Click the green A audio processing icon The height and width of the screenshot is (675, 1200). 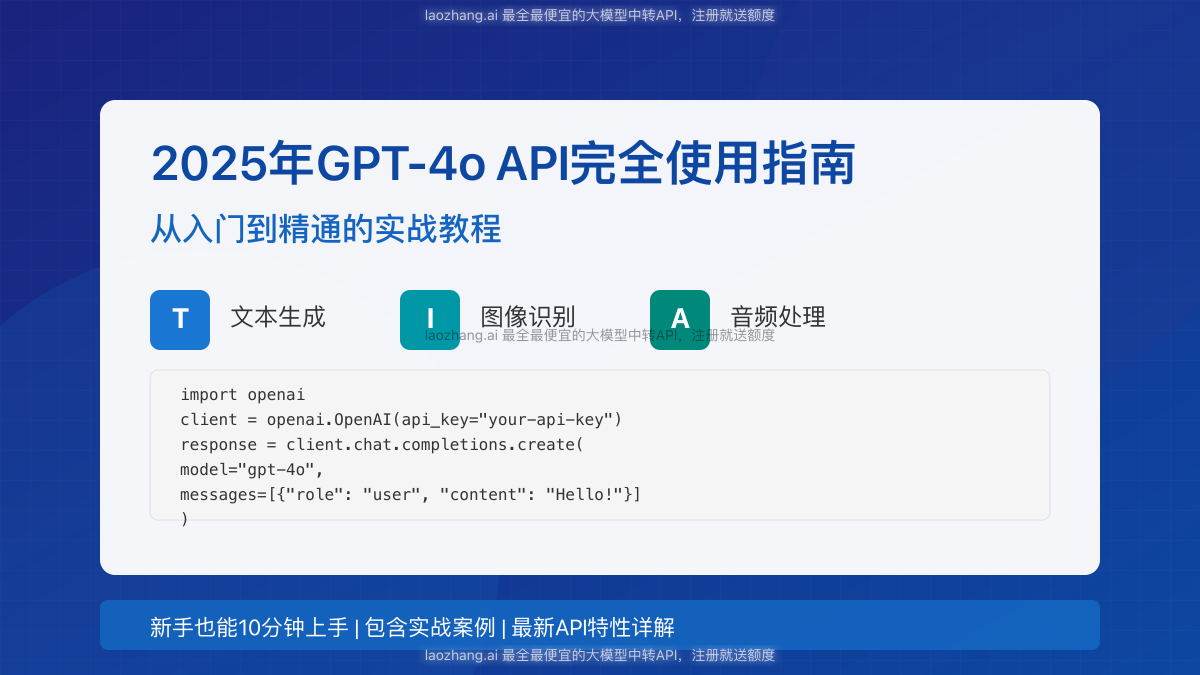pos(680,320)
